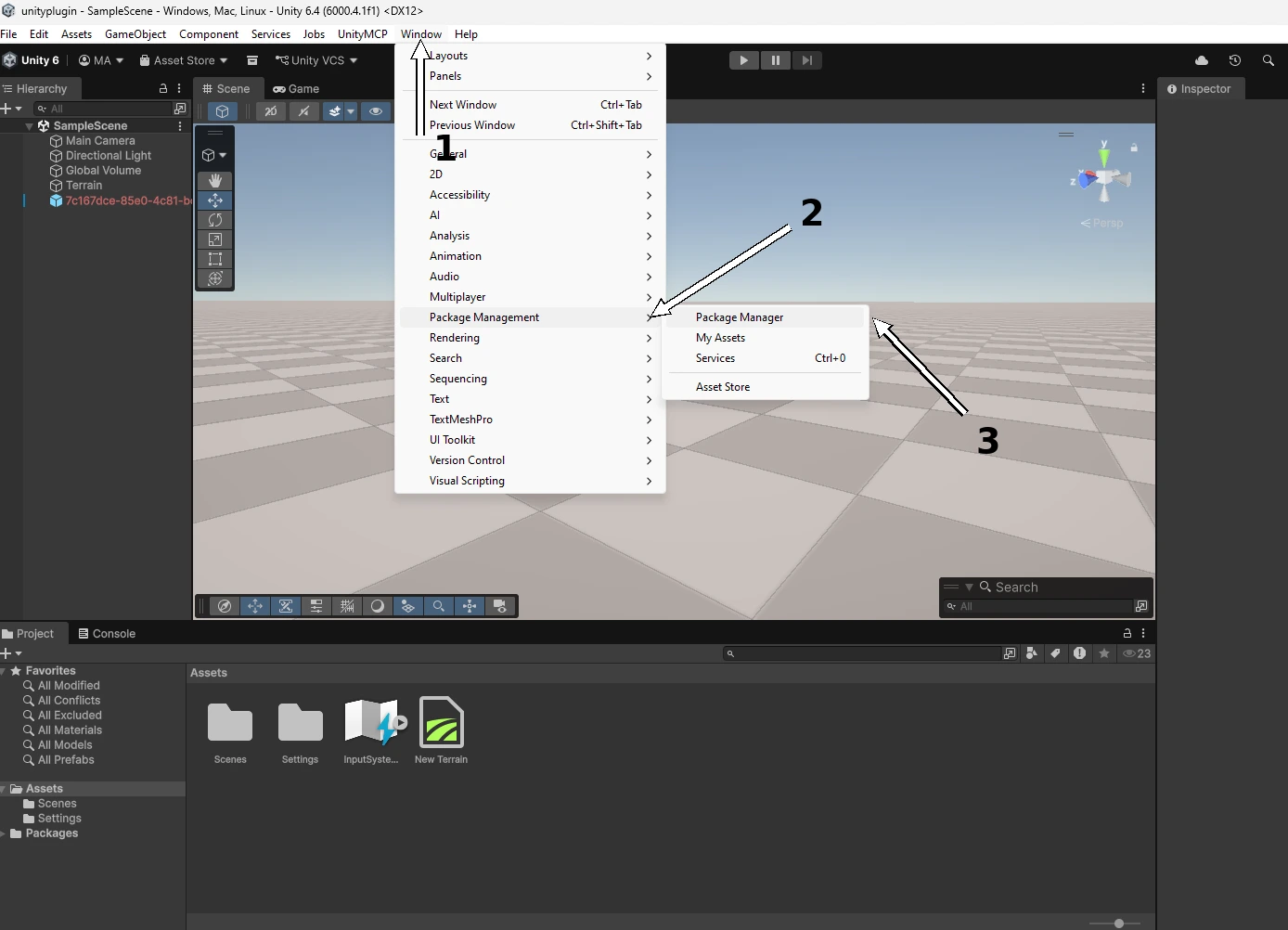This screenshot has width=1288, height=930.
Task: Select the Rotate tool
Action: click(215, 220)
